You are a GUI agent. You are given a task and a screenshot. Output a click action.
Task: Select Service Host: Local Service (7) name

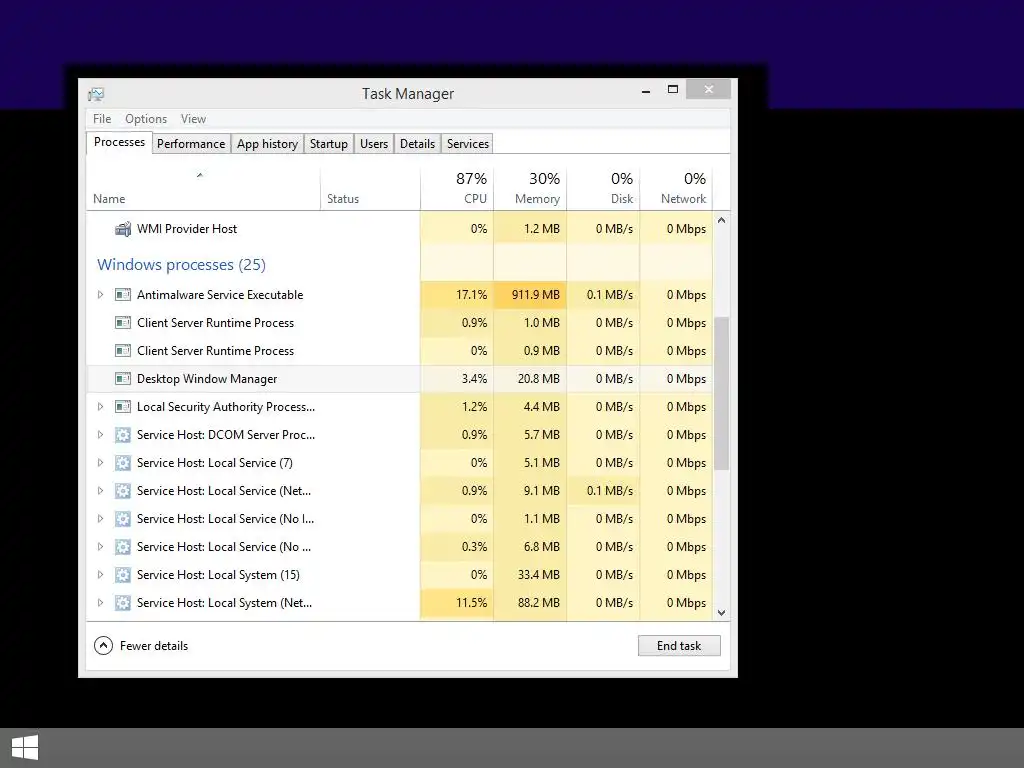[x=215, y=463]
